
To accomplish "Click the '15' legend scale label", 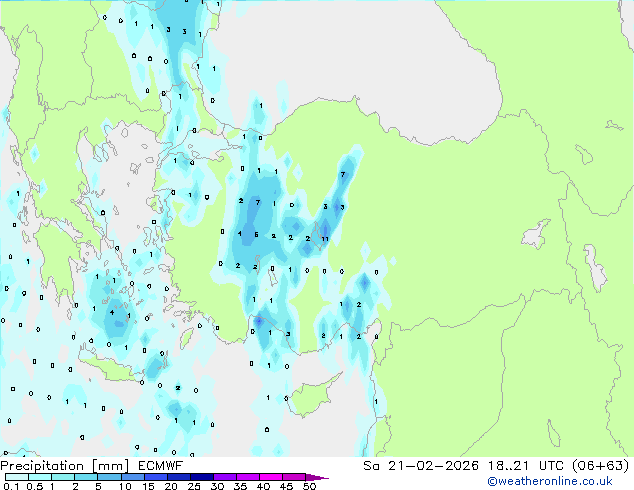I will (x=148, y=486).
